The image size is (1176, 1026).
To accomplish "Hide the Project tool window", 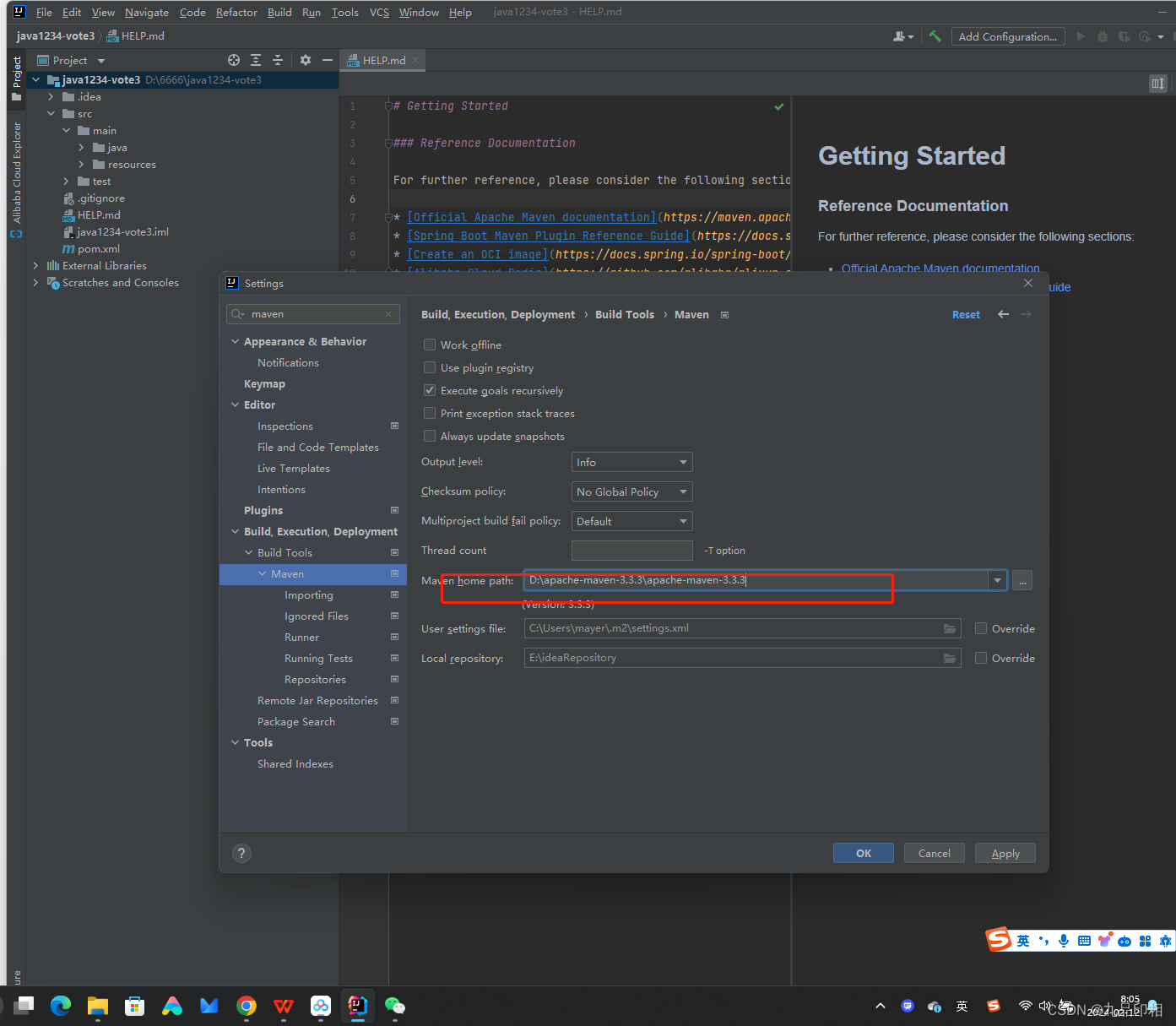I will 328,60.
